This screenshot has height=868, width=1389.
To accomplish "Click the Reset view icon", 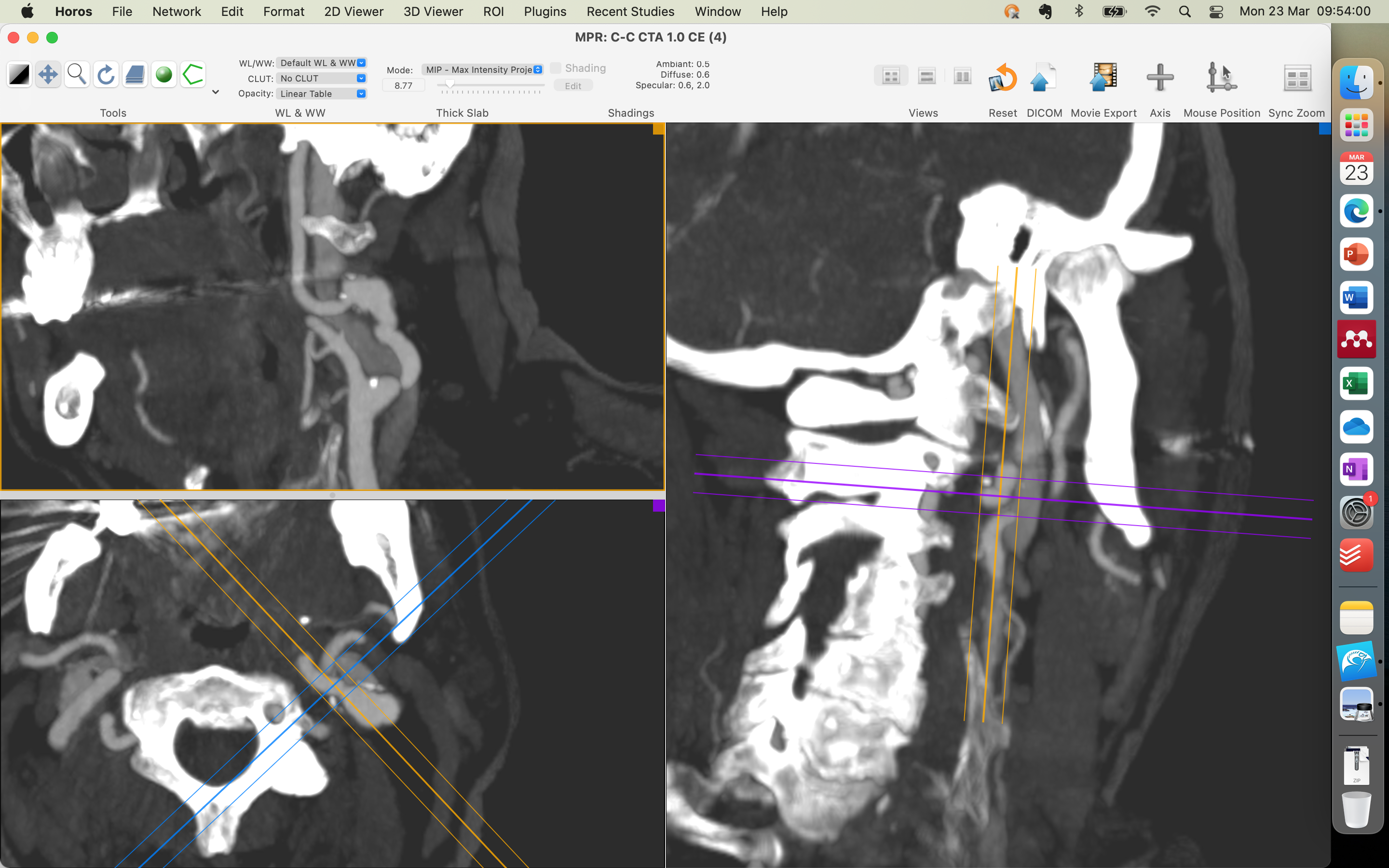I will (x=1002, y=78).
